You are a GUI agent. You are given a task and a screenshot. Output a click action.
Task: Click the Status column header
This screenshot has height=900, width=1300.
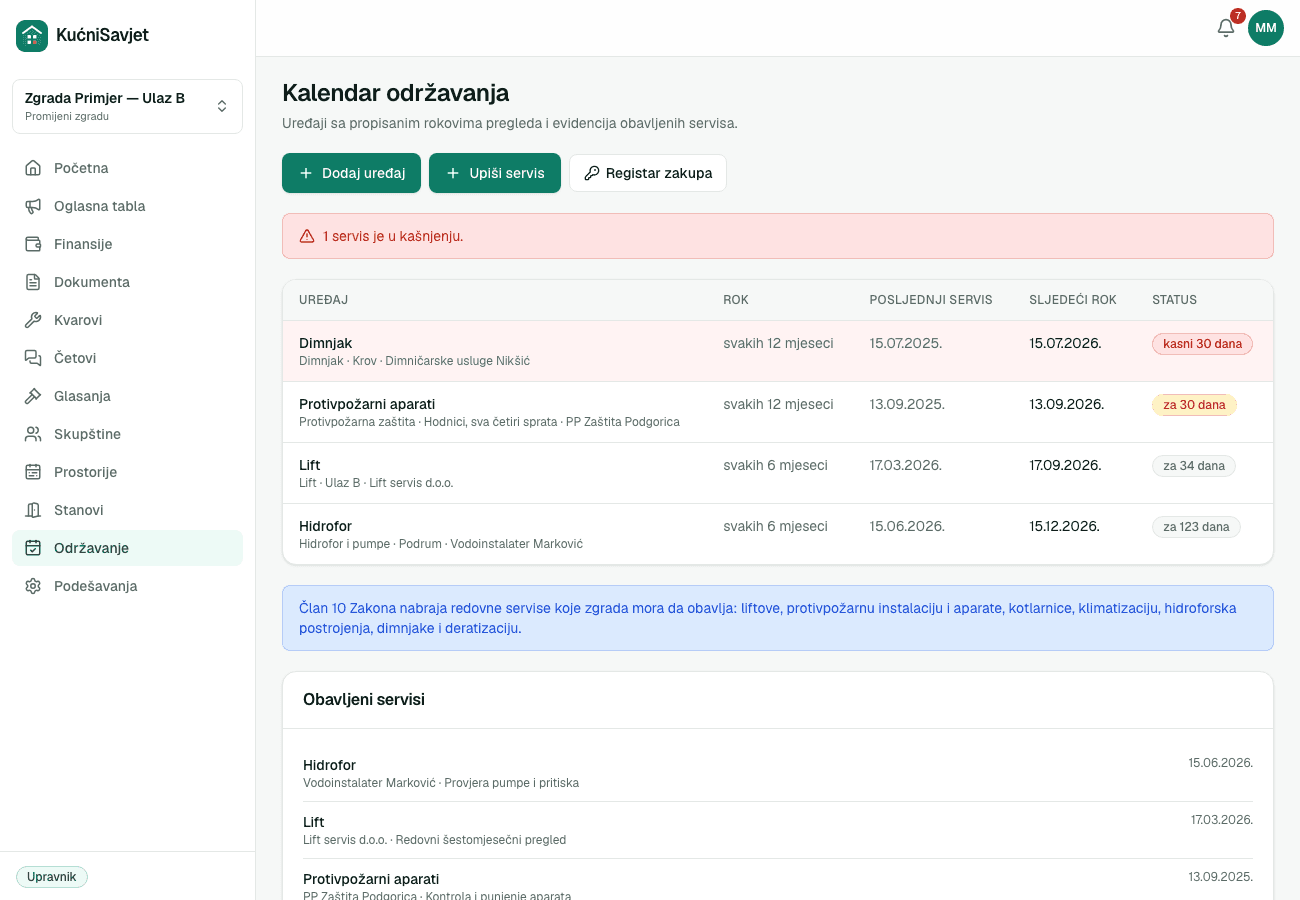(x=1174, y=300)
